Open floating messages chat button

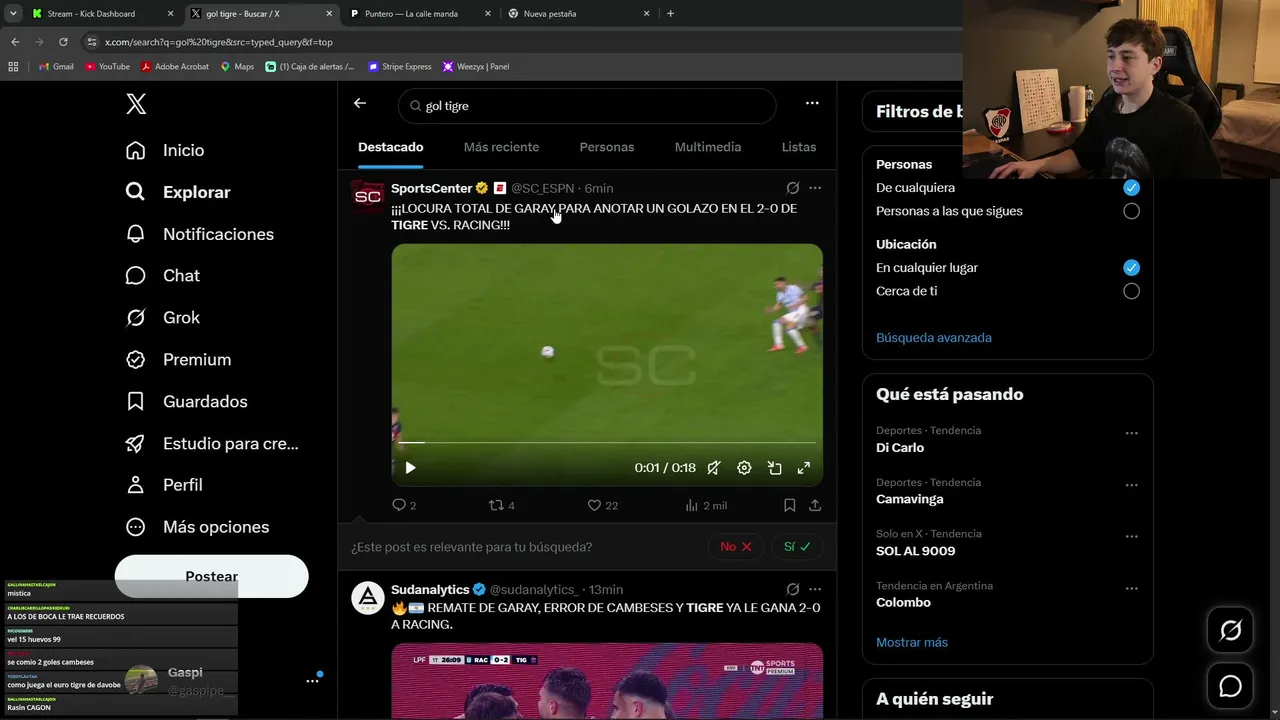pyautogui.click(x=1230, y=686)
